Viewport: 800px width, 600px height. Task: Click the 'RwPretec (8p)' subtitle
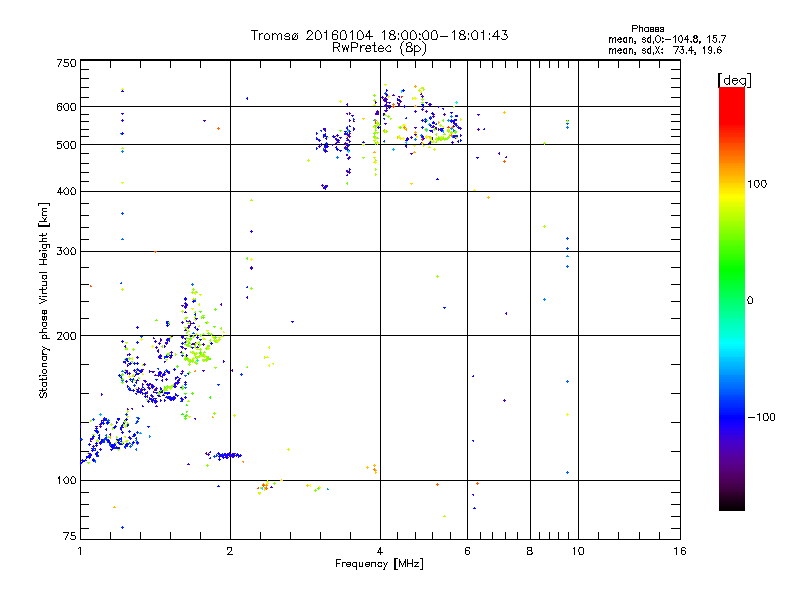(379, 48)
